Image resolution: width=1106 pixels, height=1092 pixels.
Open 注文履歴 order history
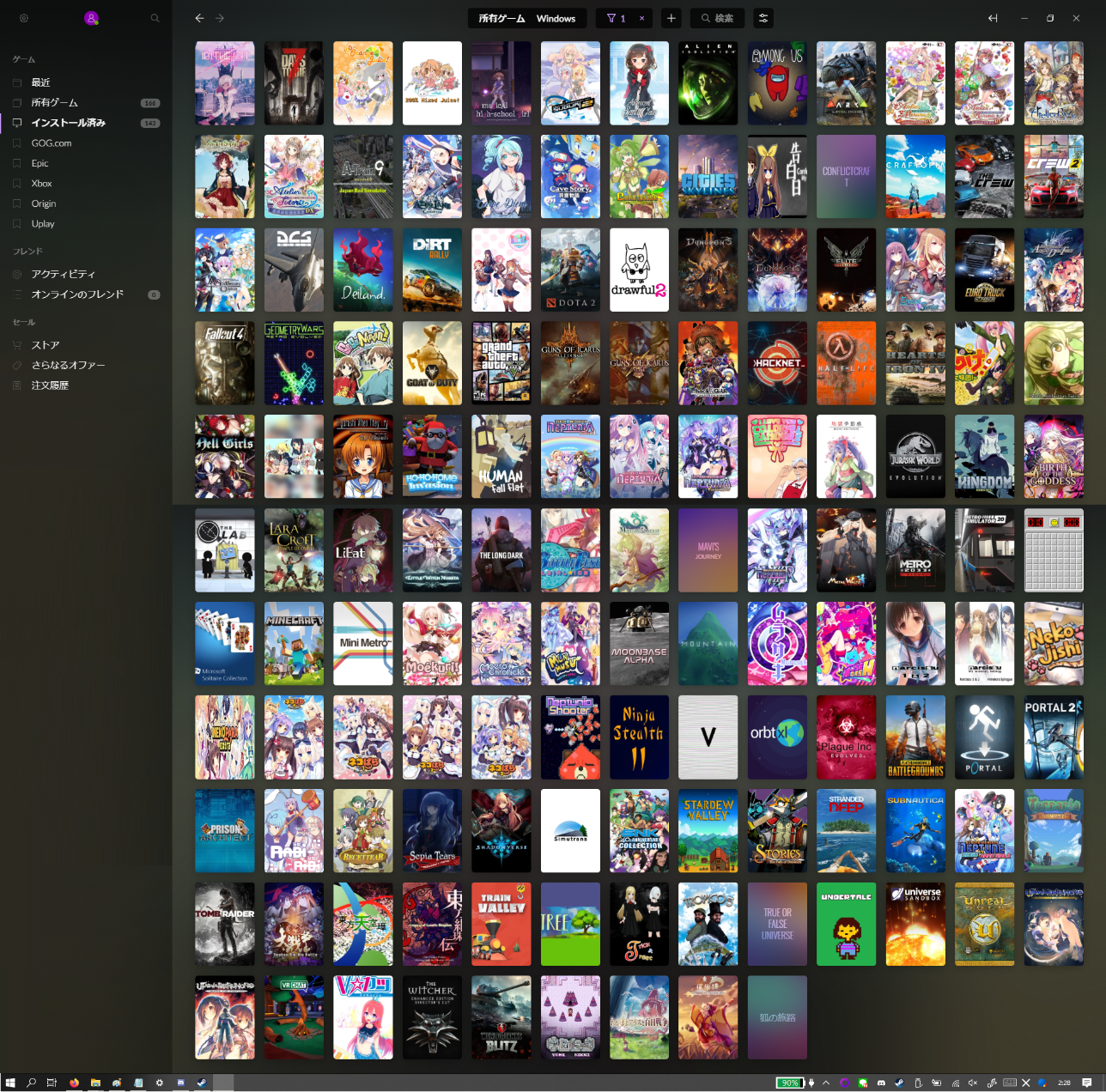coord(50,385)
